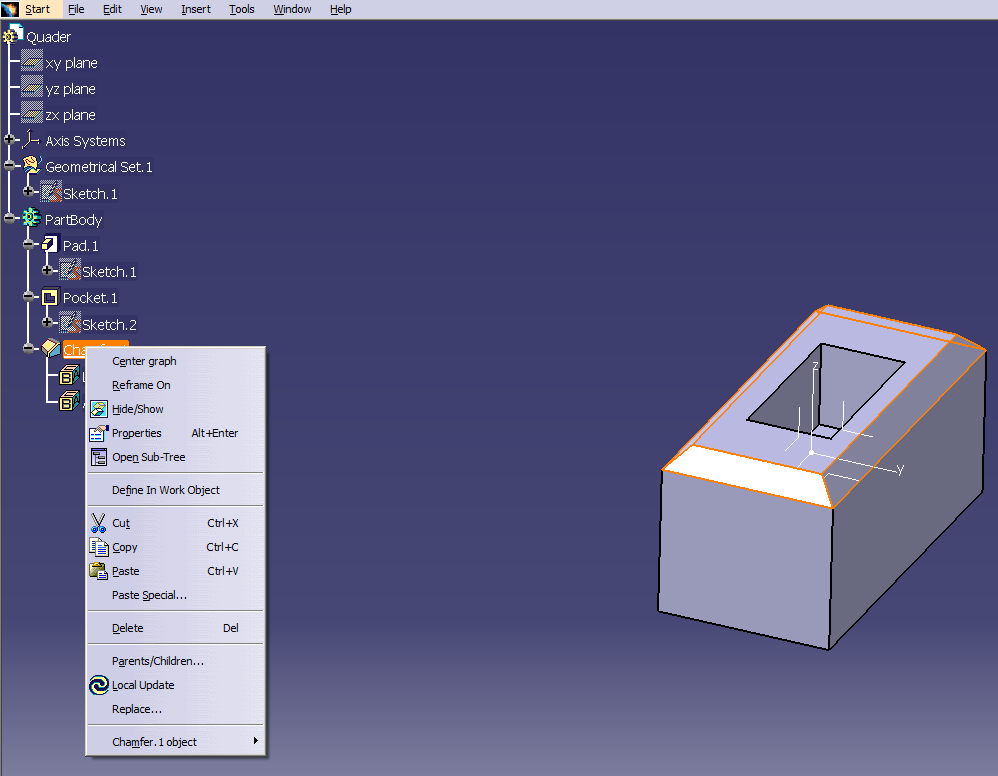
Task: Open the Insert menu in menu bar
Action: click(195, 9)
